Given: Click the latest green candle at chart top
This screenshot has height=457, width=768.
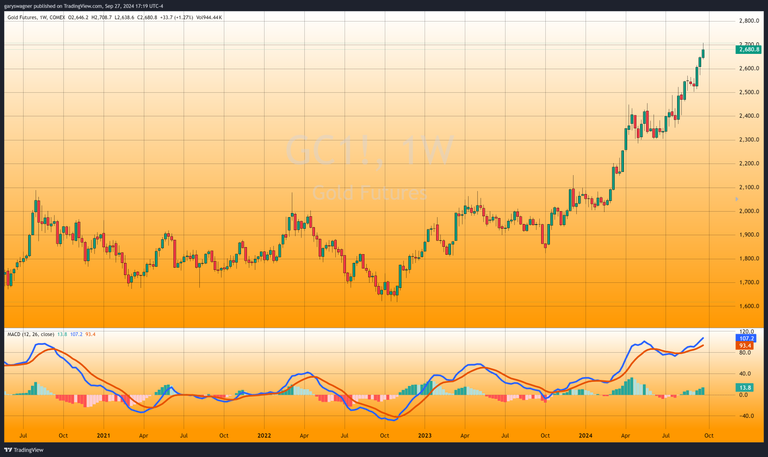Looking at the screenshot, I should pyautogui.click(x=703, y=53).
